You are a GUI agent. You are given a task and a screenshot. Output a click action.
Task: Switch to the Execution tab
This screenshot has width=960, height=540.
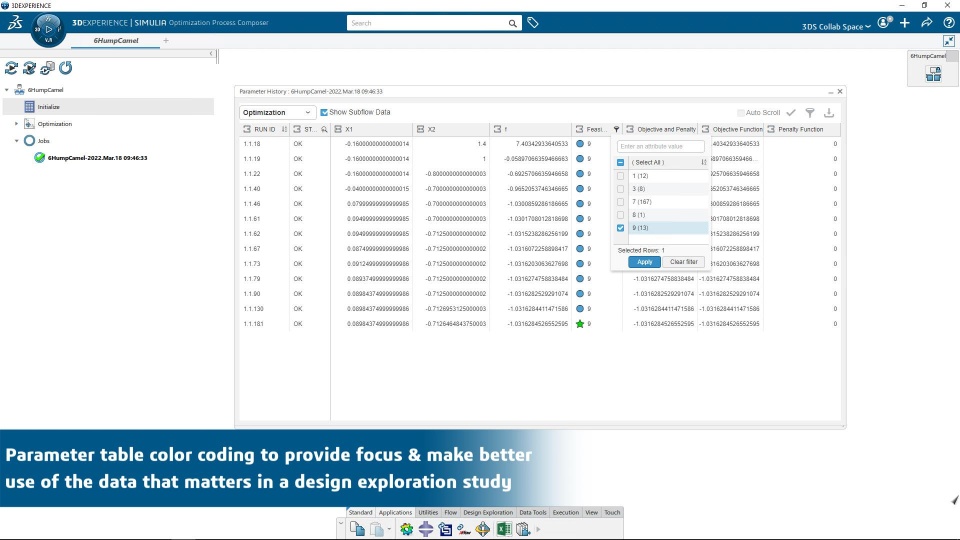click(x=566, y=512)
